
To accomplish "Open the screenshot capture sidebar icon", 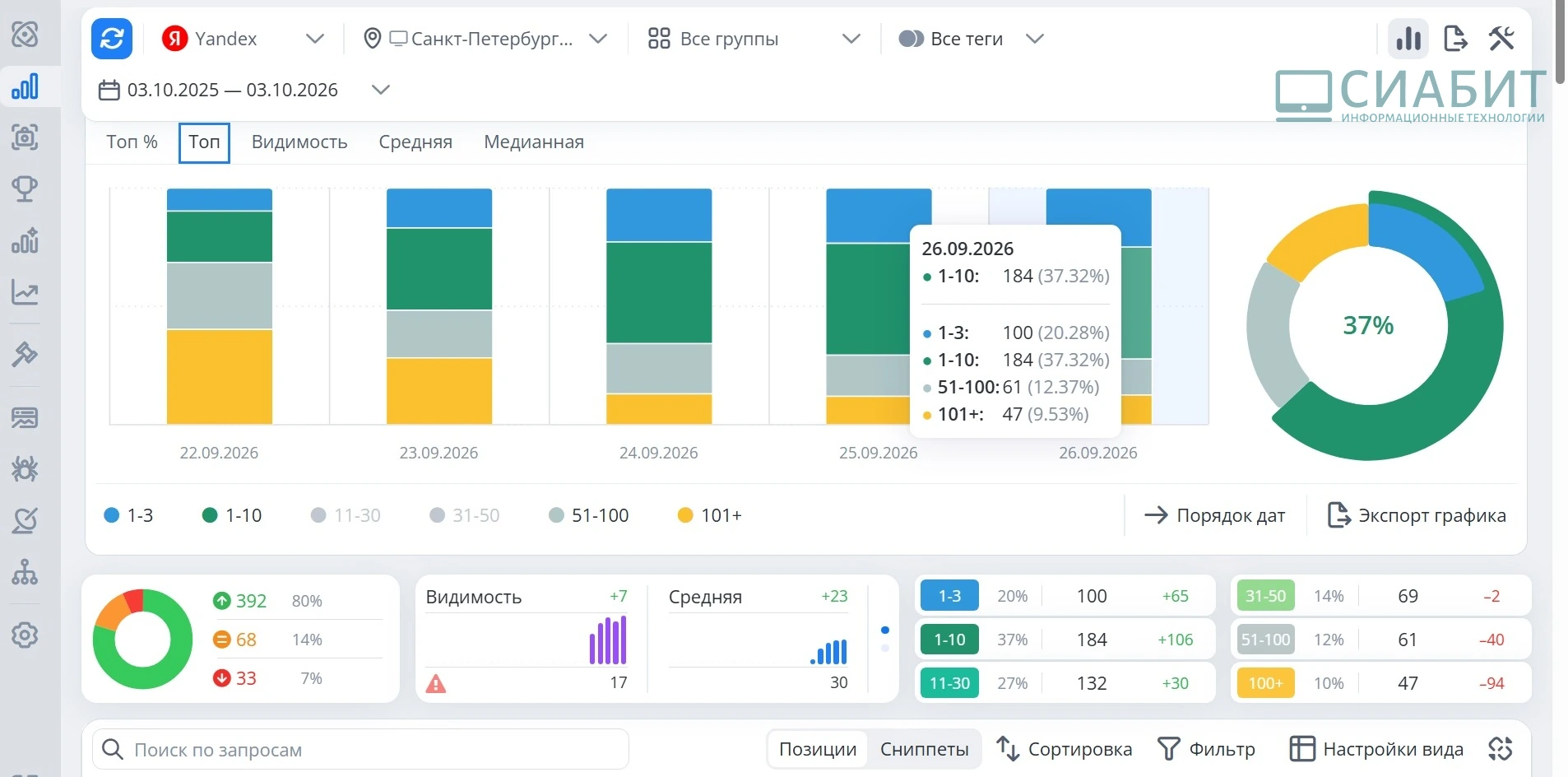I will [25, 137].
